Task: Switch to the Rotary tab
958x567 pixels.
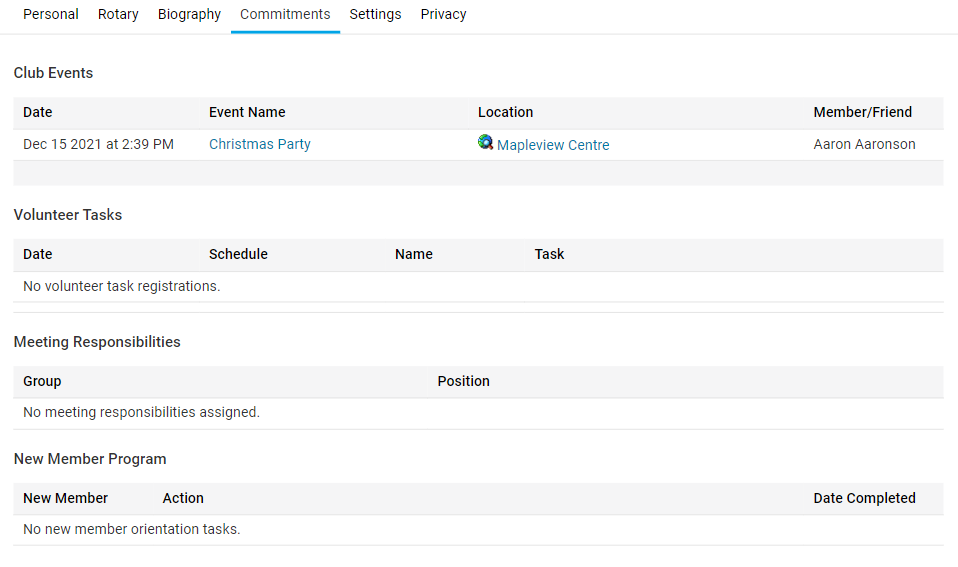Action: click(x=118, y=15)
